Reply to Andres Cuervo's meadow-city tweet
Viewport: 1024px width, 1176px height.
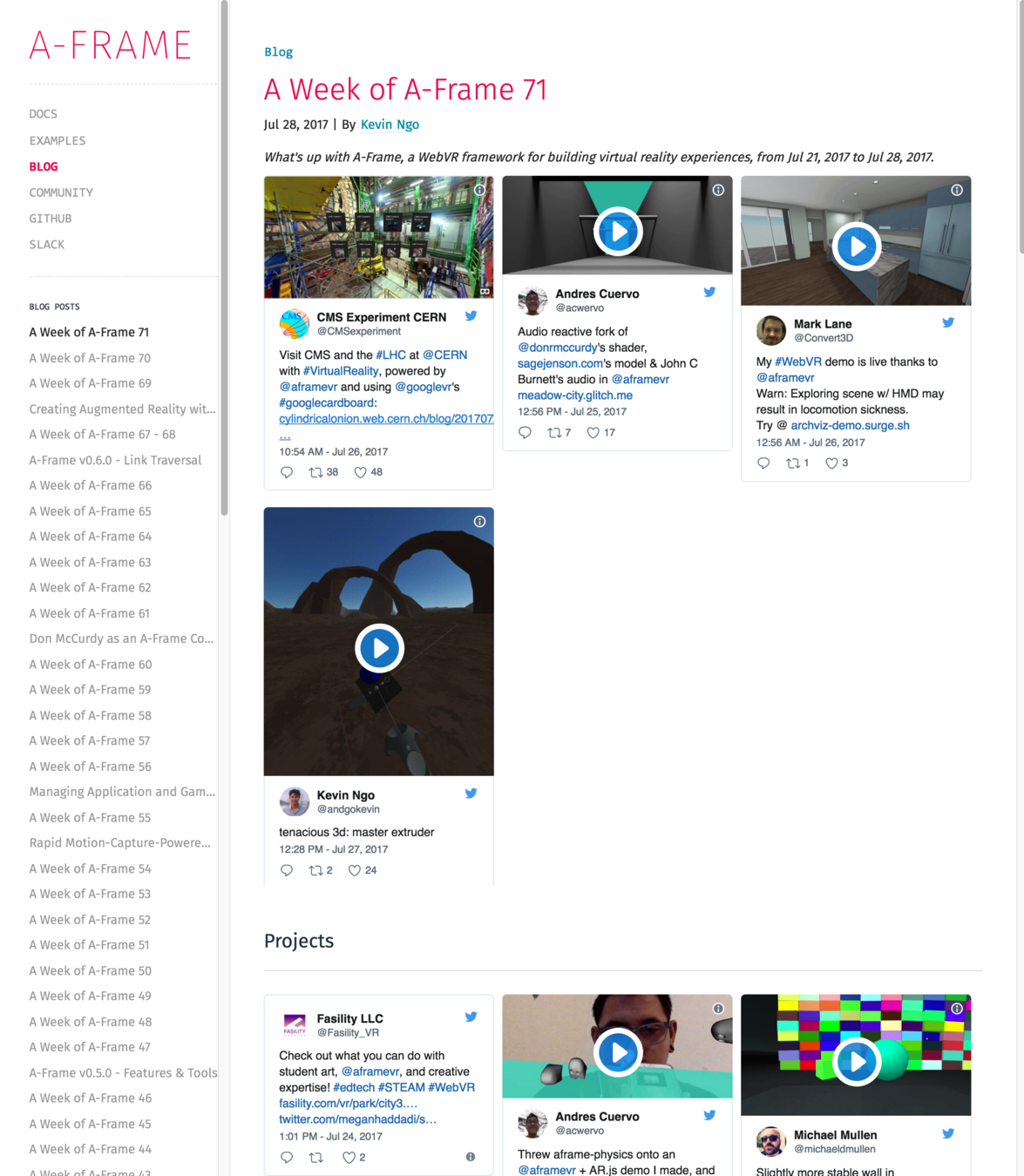(x=525, y=432)
